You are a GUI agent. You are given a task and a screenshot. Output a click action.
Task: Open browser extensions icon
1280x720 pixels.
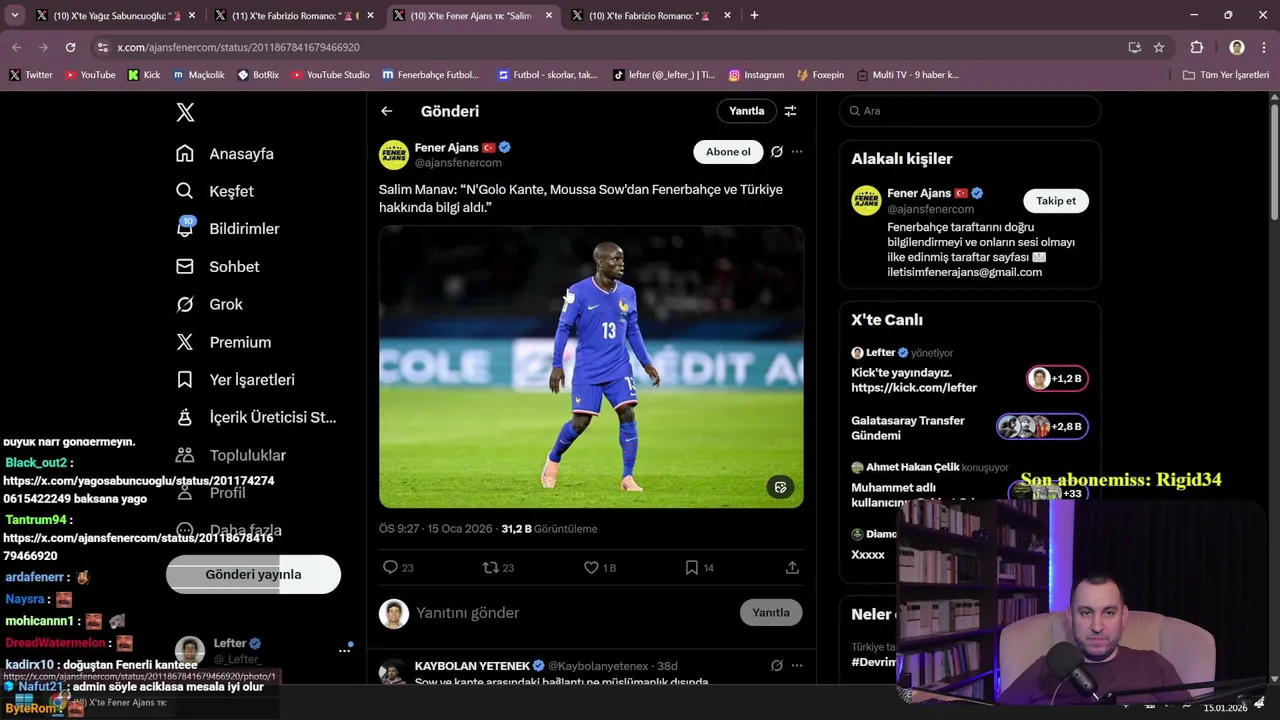pyautogui.click(x=1197, y=47)
